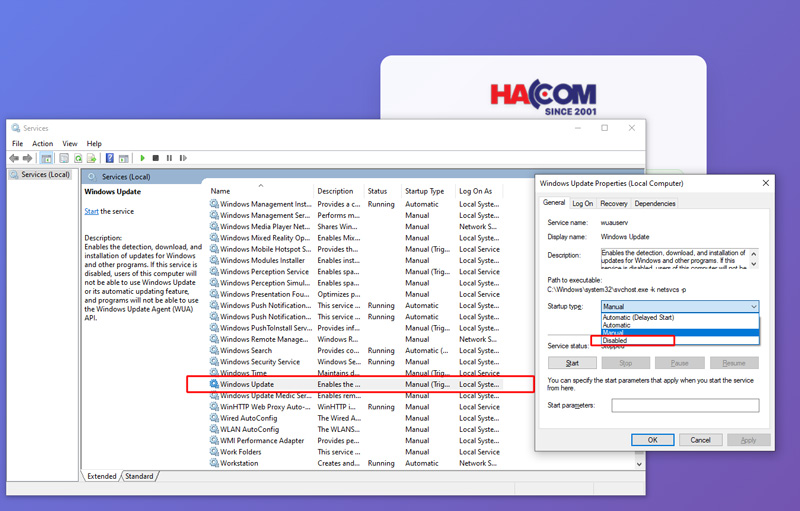Refresh the services list via toolbar icon
800x511 pixels.
pos(78,159)
